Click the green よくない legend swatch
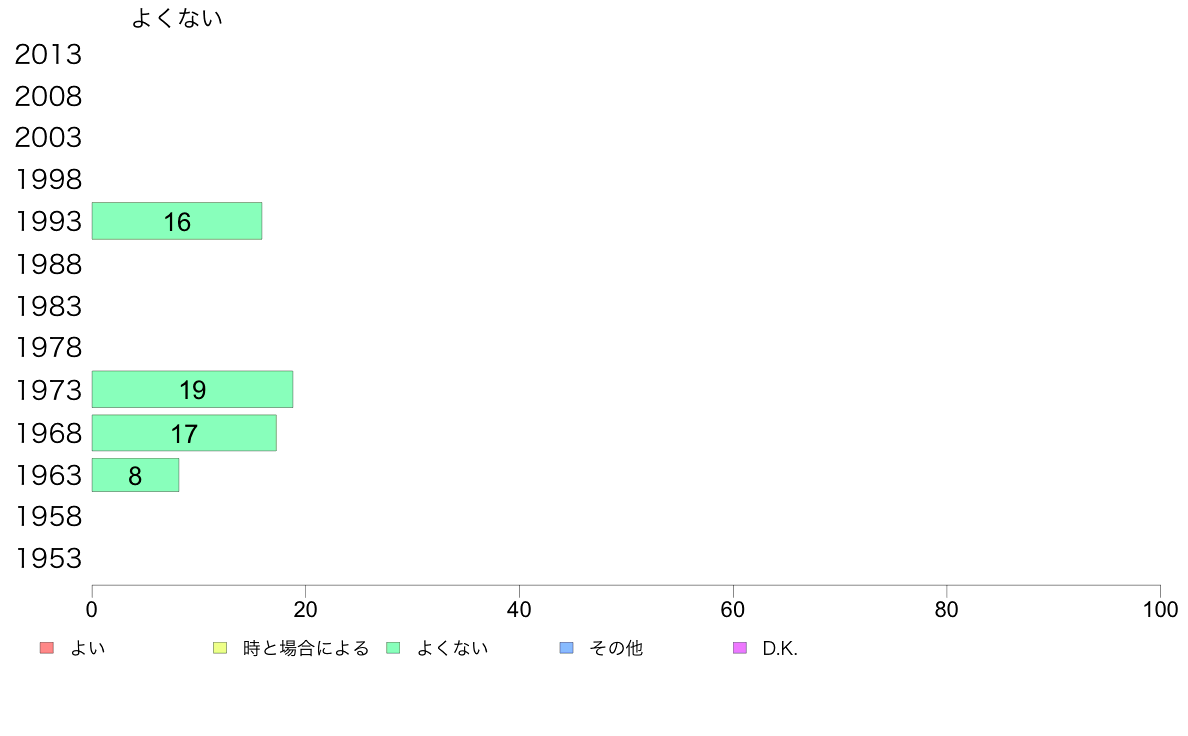This screenshot has width=1188, height=736. (x=393, y=648)
